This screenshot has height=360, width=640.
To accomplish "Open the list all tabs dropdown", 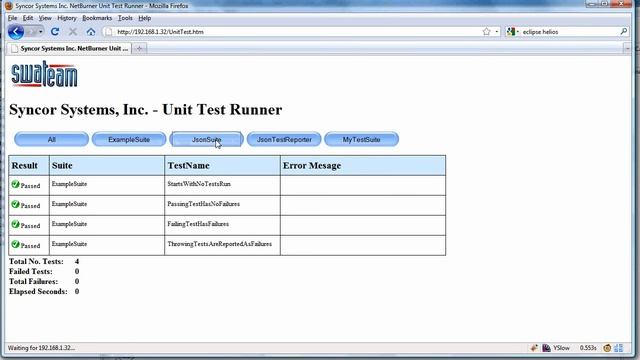I will [x=627, y=49].
